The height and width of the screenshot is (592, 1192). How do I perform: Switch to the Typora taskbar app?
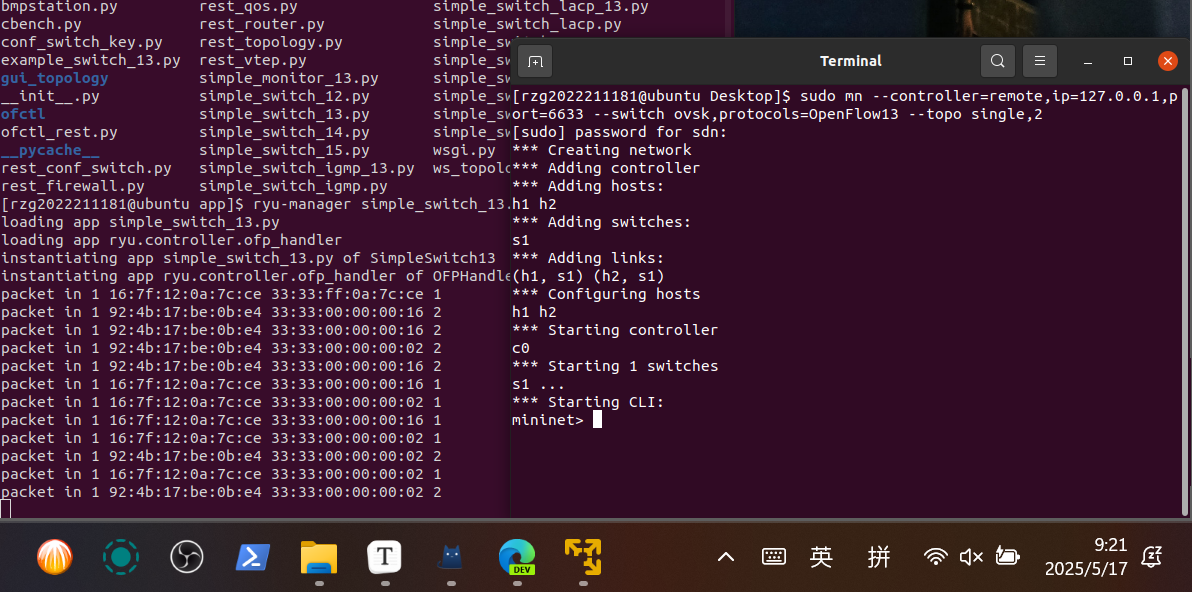[x=384, y=556]
